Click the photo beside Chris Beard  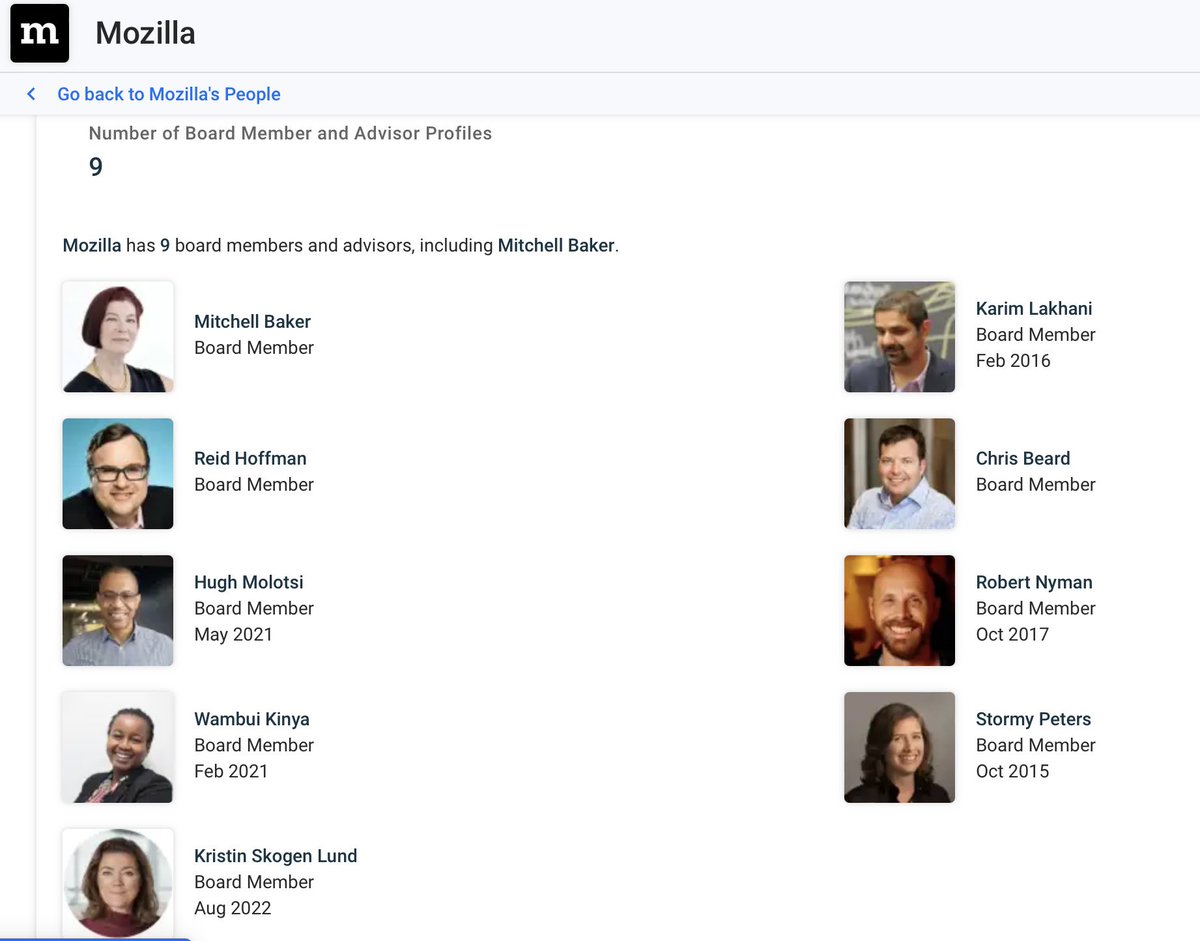coord(899,473)
